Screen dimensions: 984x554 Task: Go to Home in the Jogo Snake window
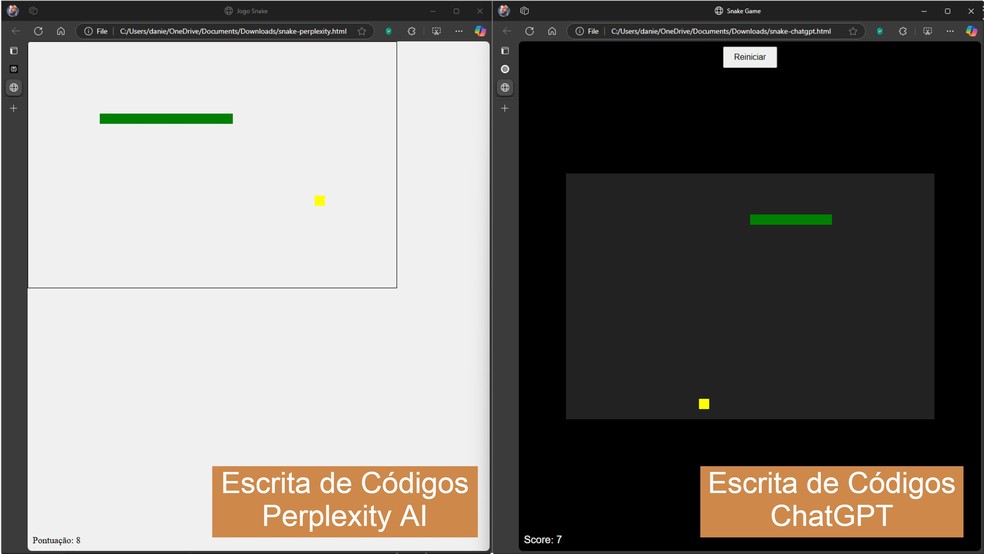pos(61,31)
